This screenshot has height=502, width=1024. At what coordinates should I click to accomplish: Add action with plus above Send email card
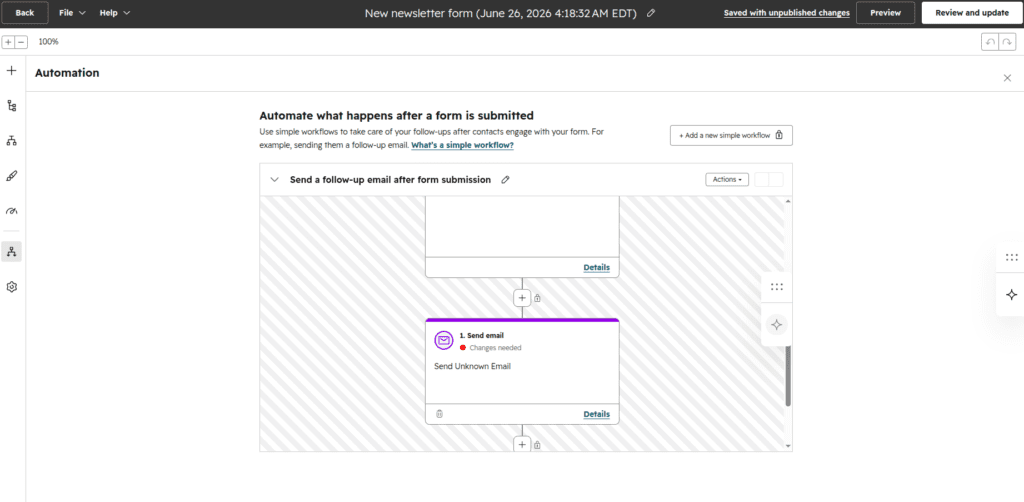click(x=522, y=298)
